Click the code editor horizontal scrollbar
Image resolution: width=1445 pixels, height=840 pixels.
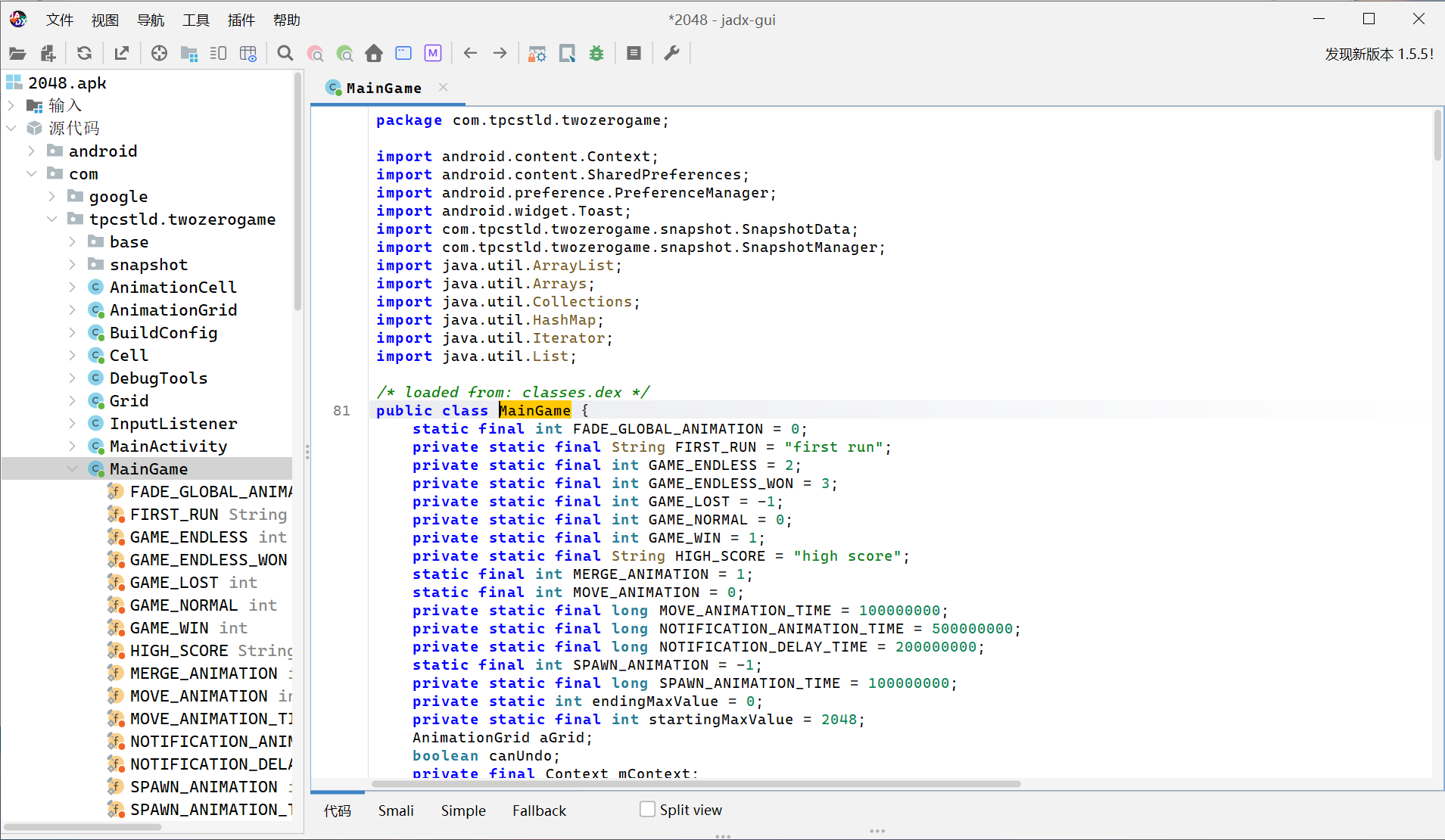pos(696,784)
